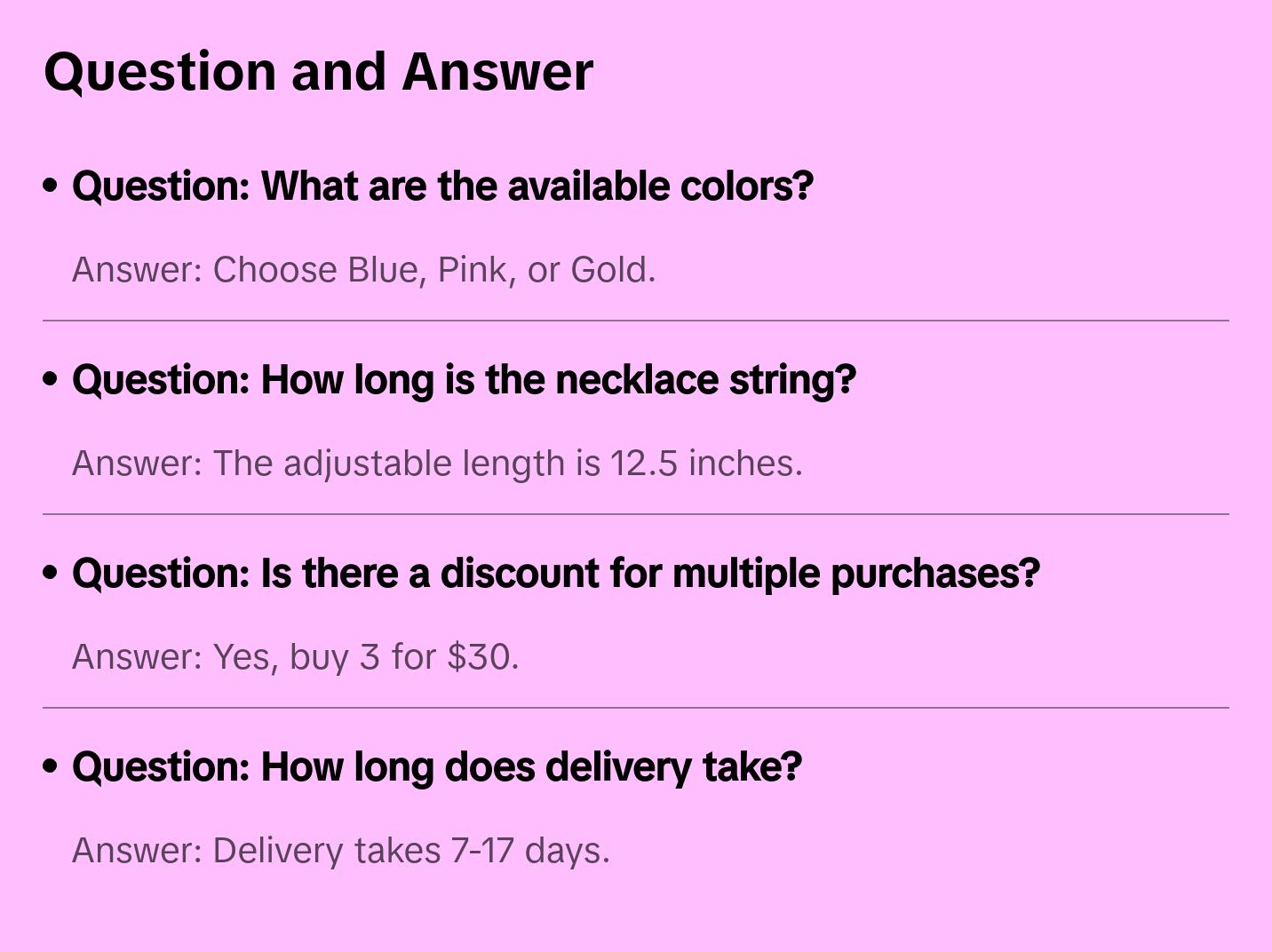The image size is (1272, 952).
Task: Click the "Question and Answer" page heading
Action: (x=318, y=72)
